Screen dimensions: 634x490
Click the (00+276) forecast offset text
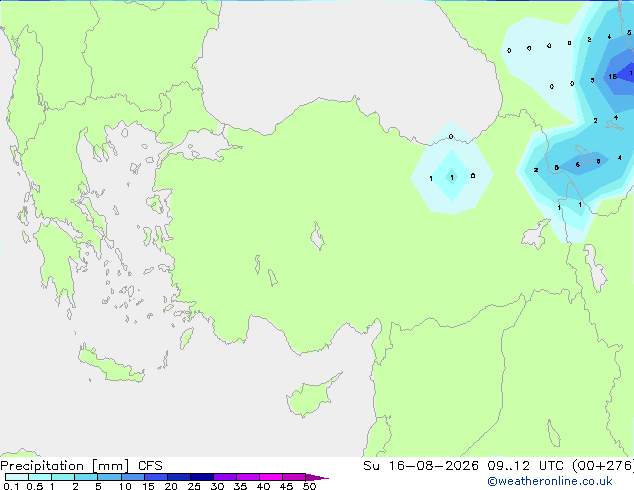[x=603, y=466]
